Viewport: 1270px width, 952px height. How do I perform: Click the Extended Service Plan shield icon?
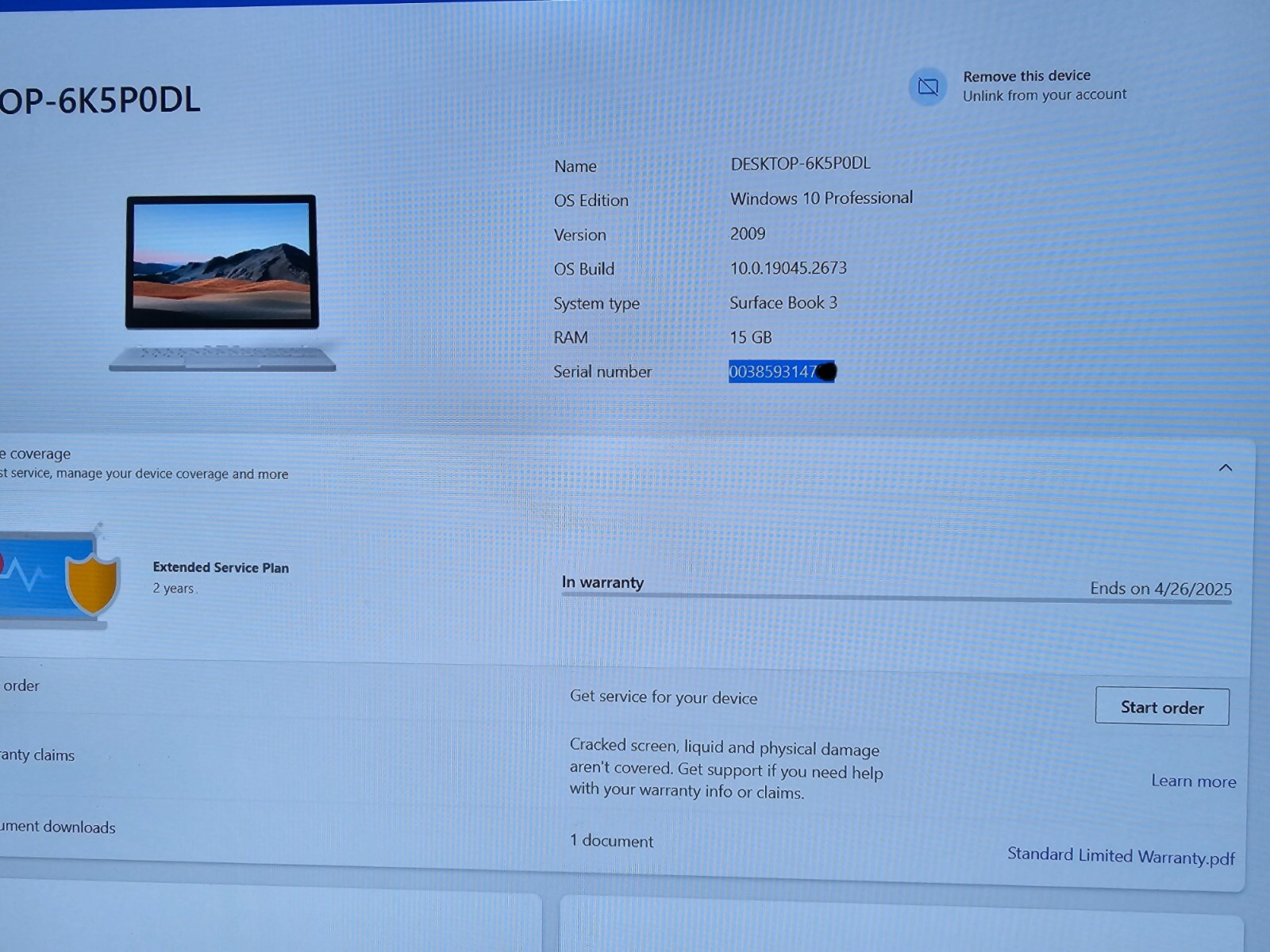click(92, 584)
